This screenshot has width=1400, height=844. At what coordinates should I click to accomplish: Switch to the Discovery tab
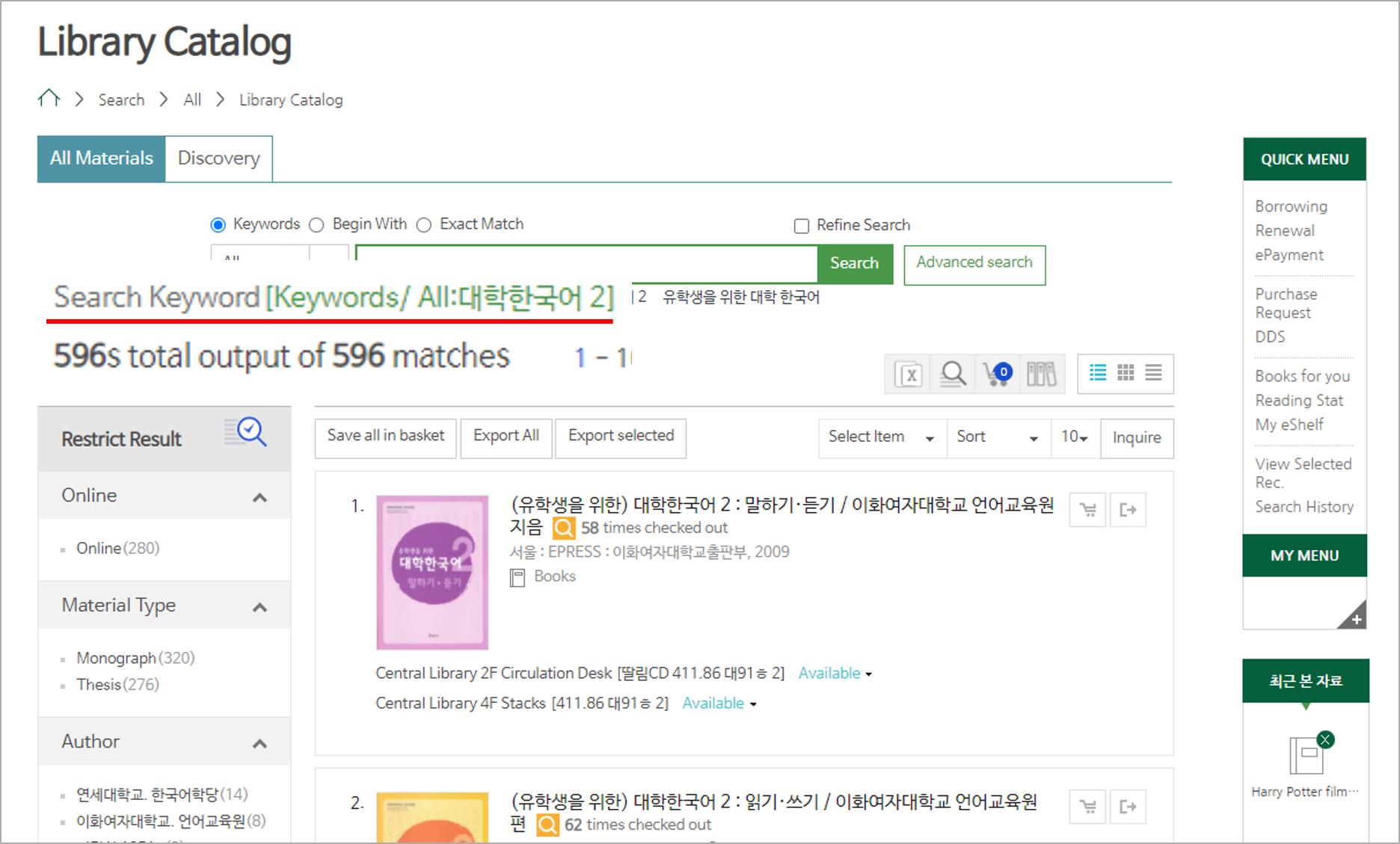click(219, 158)
